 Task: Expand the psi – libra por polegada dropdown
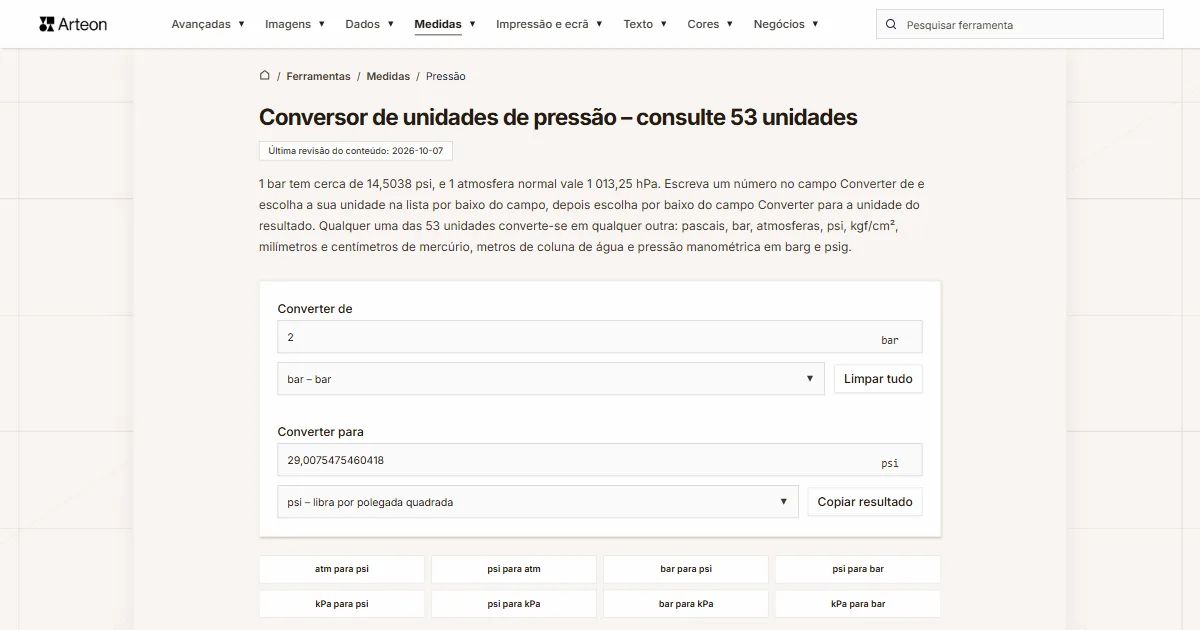(538, 502)
